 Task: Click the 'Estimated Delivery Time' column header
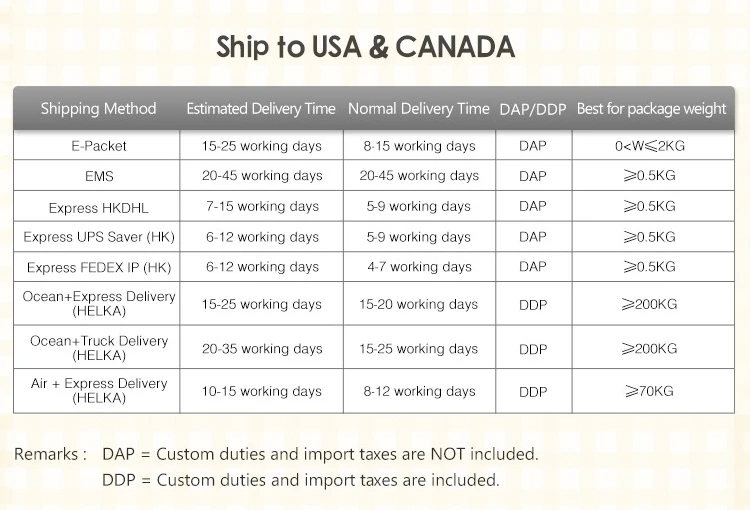[262, 108]
